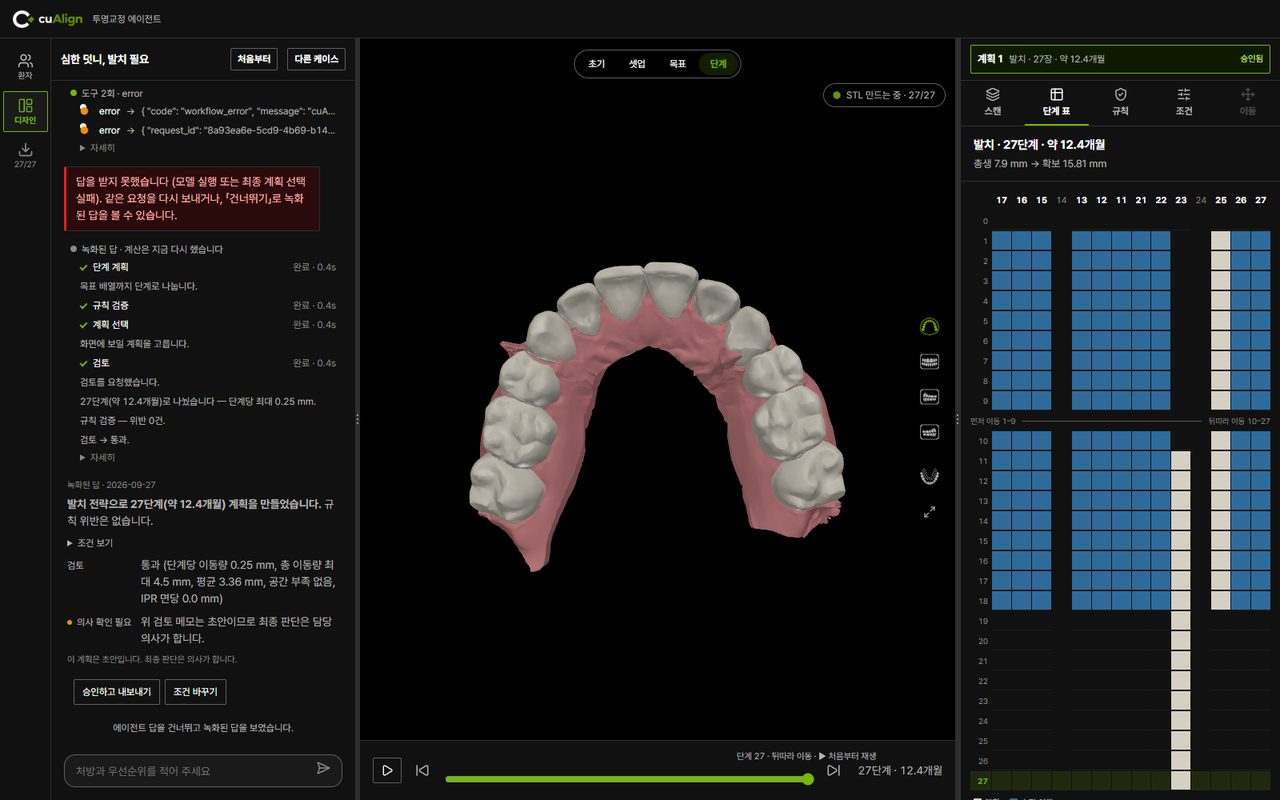This screenshot has width=1280, height=800.
Task: Select the 계획 1 plan card
Action: click(x=1120, y=59)
